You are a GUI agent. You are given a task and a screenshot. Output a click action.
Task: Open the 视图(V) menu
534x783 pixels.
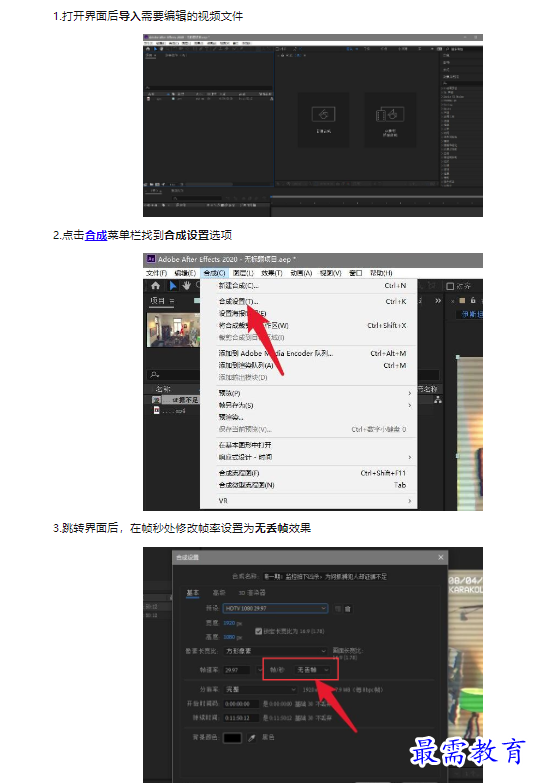click(x=330, y=273)
